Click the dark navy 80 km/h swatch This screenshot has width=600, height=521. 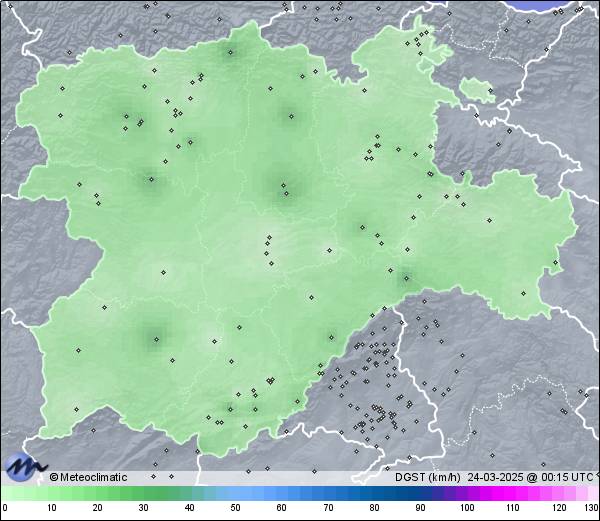click(x=375, y=493)
